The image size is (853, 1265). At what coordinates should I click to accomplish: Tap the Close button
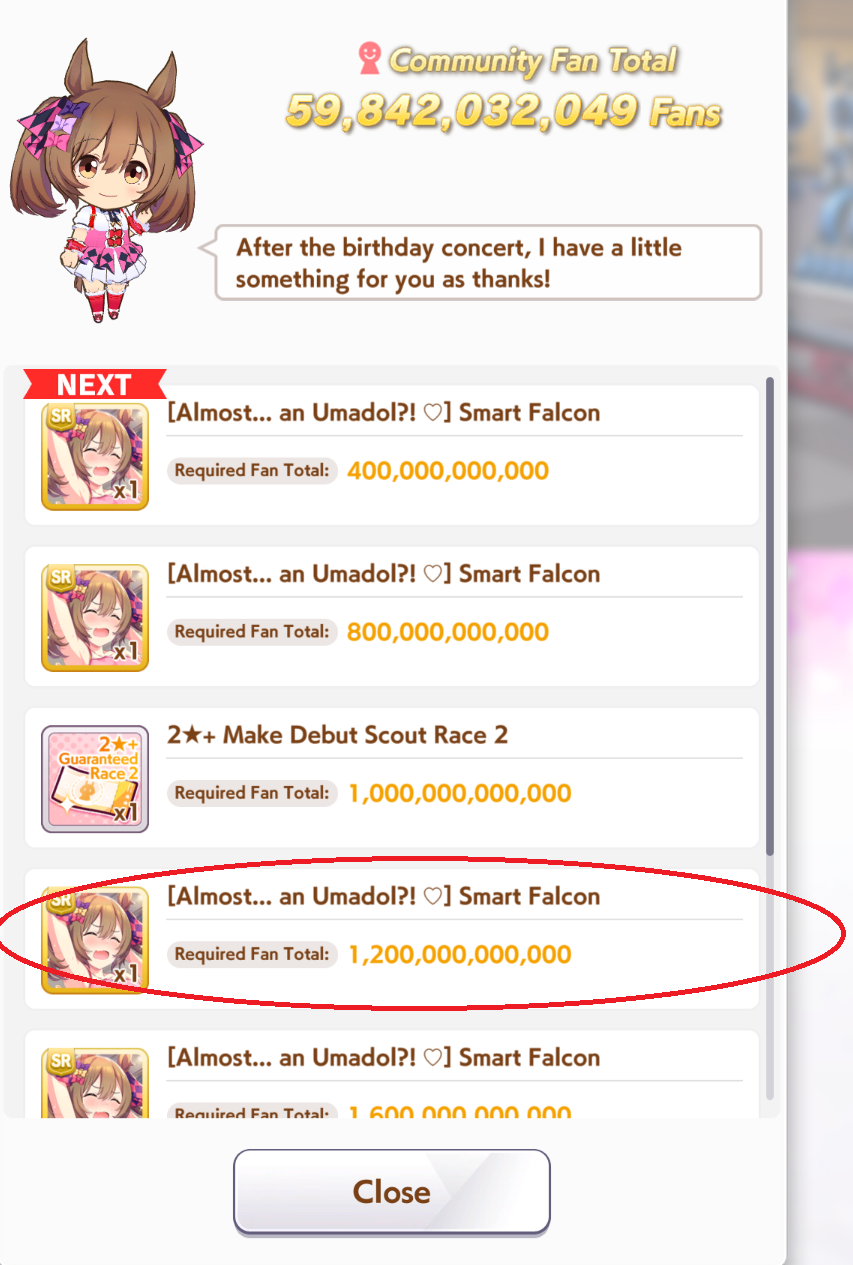(391, 1191)
